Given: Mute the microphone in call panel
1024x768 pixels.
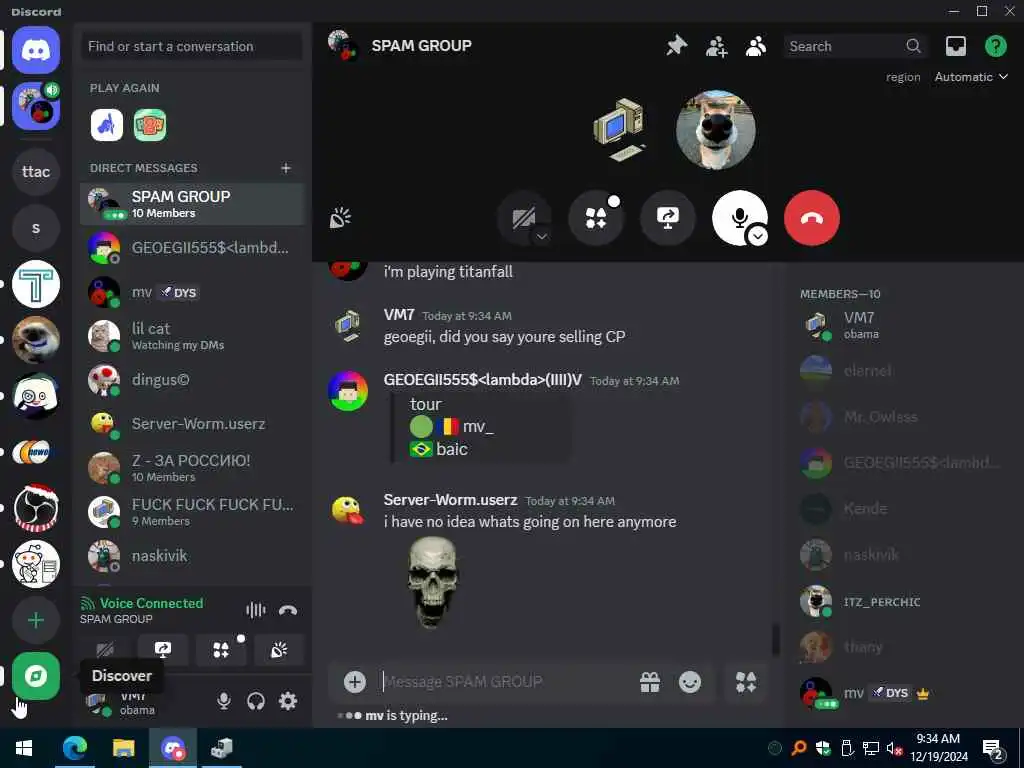Looking at the screenshot, I should (x=739, y=218).
